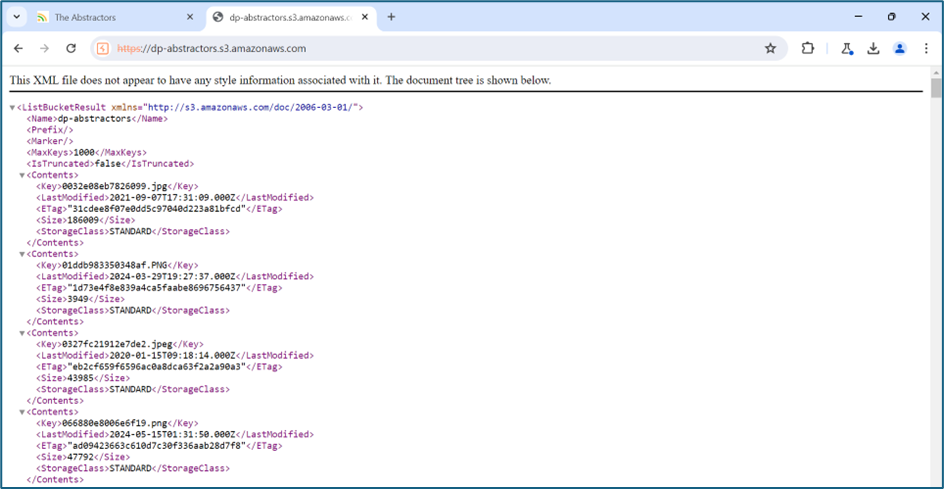Viewport: 944px width, 489px height.
Task: Click the Name value dp-abstractors
Action: pos(95,119)
